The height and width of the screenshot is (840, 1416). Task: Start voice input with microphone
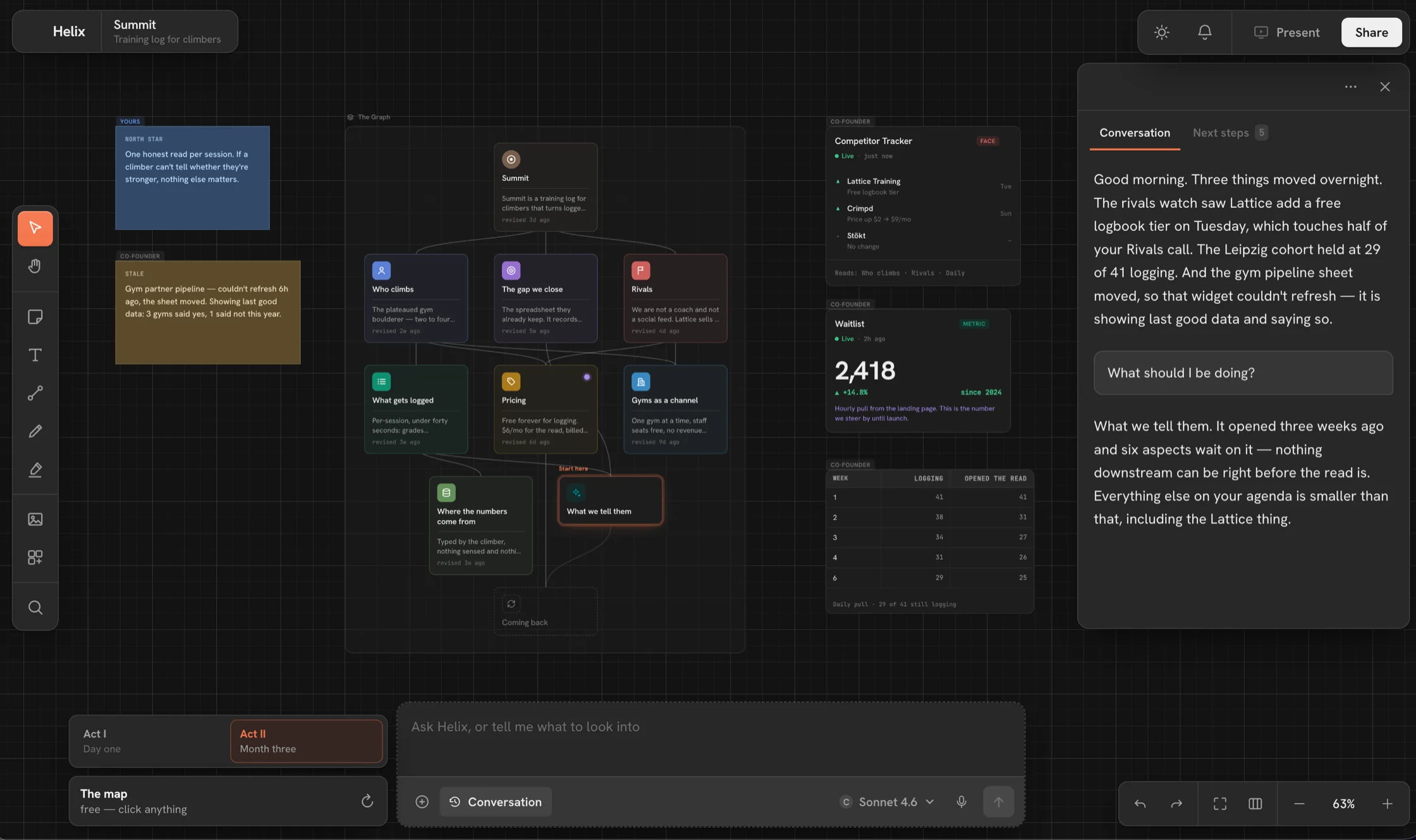point(961,801)
